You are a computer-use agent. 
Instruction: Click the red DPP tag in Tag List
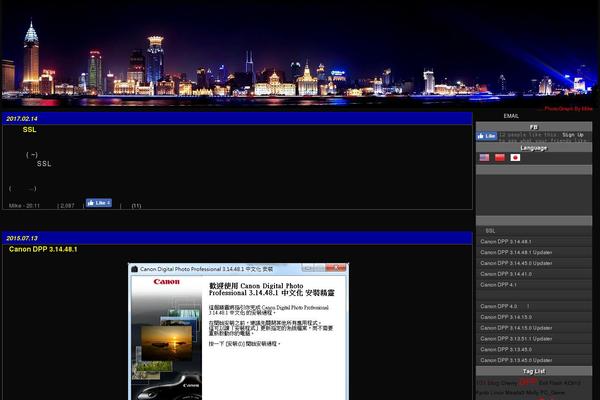coord(528,382)
